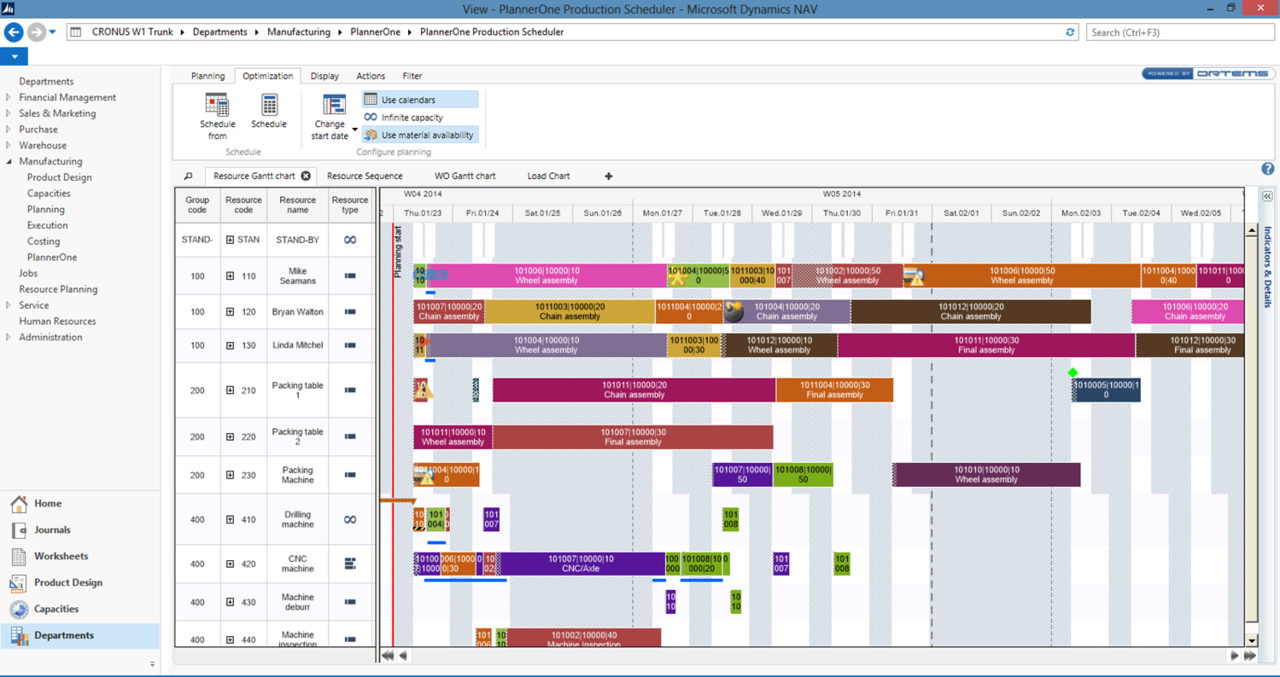Switch to Load Chart tab
Viewport: 1280px width, 677px height.
click(x=548, y=176)
